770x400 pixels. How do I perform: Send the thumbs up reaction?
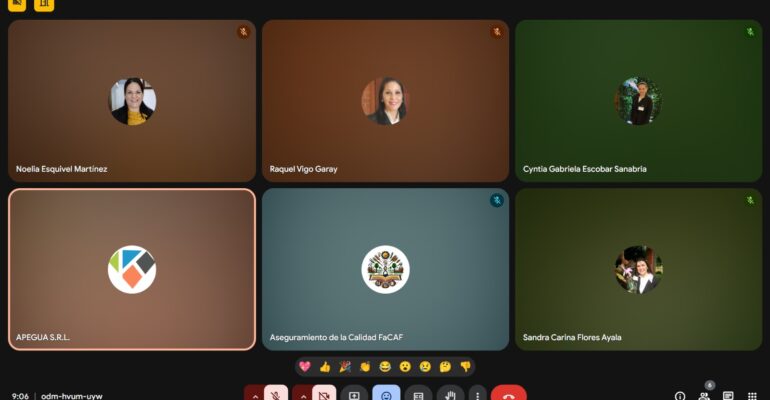click(x=325, y=367)
